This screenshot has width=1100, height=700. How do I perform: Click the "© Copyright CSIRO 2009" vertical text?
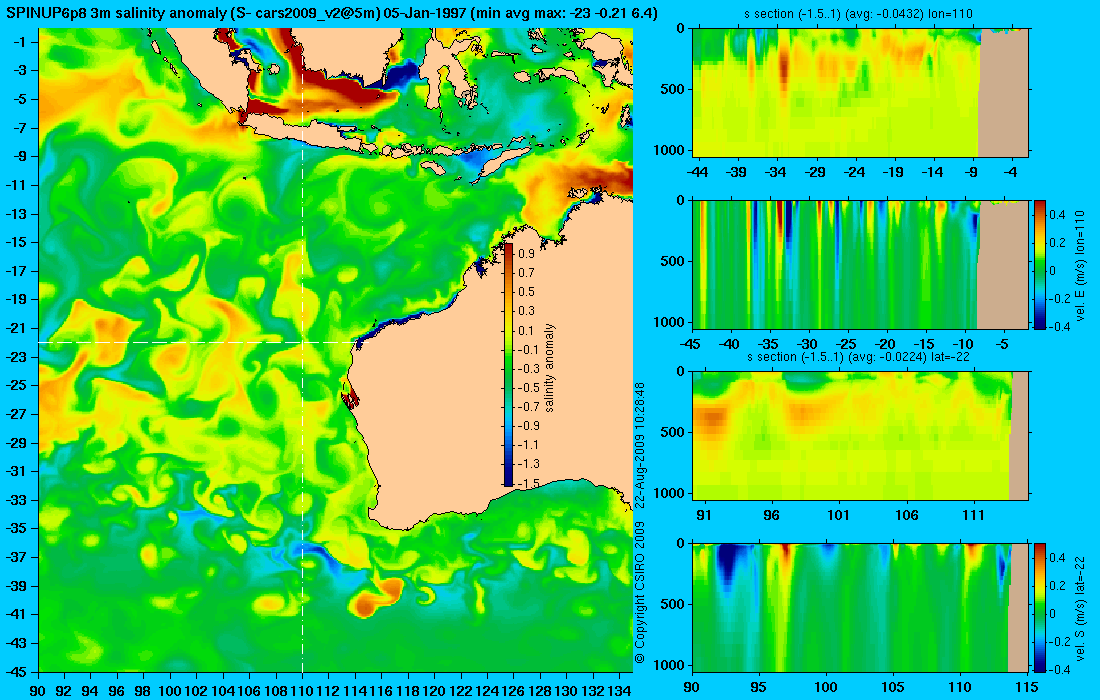tap(639, 592)
